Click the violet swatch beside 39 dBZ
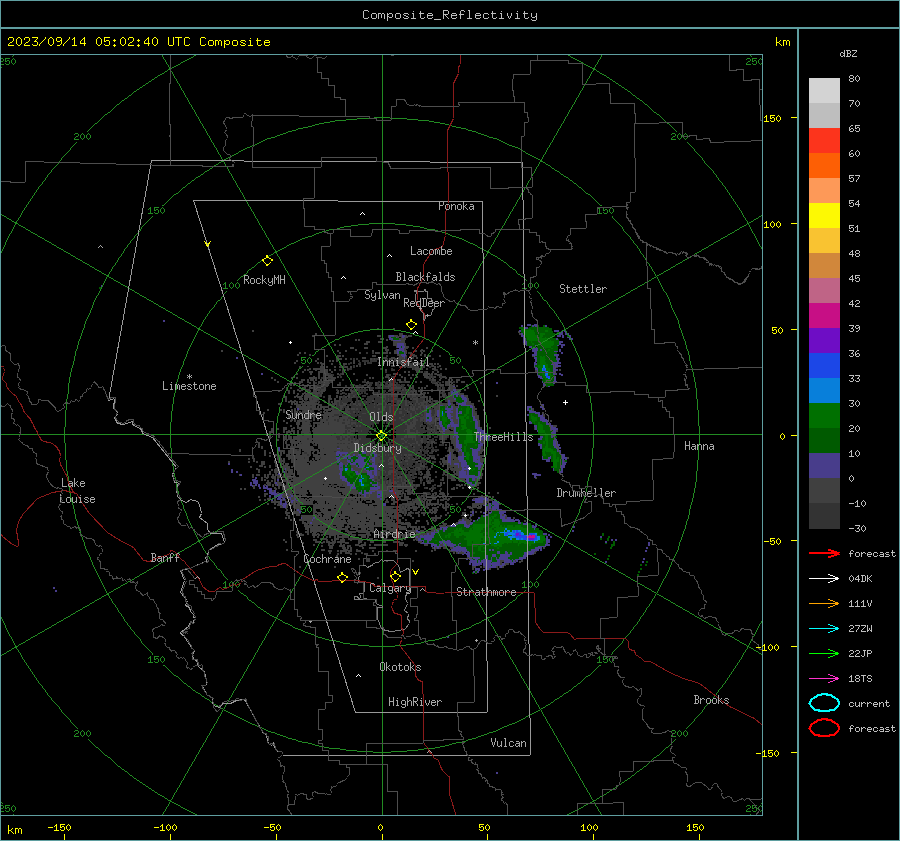900x841 pixels. [x=824, y=340]
